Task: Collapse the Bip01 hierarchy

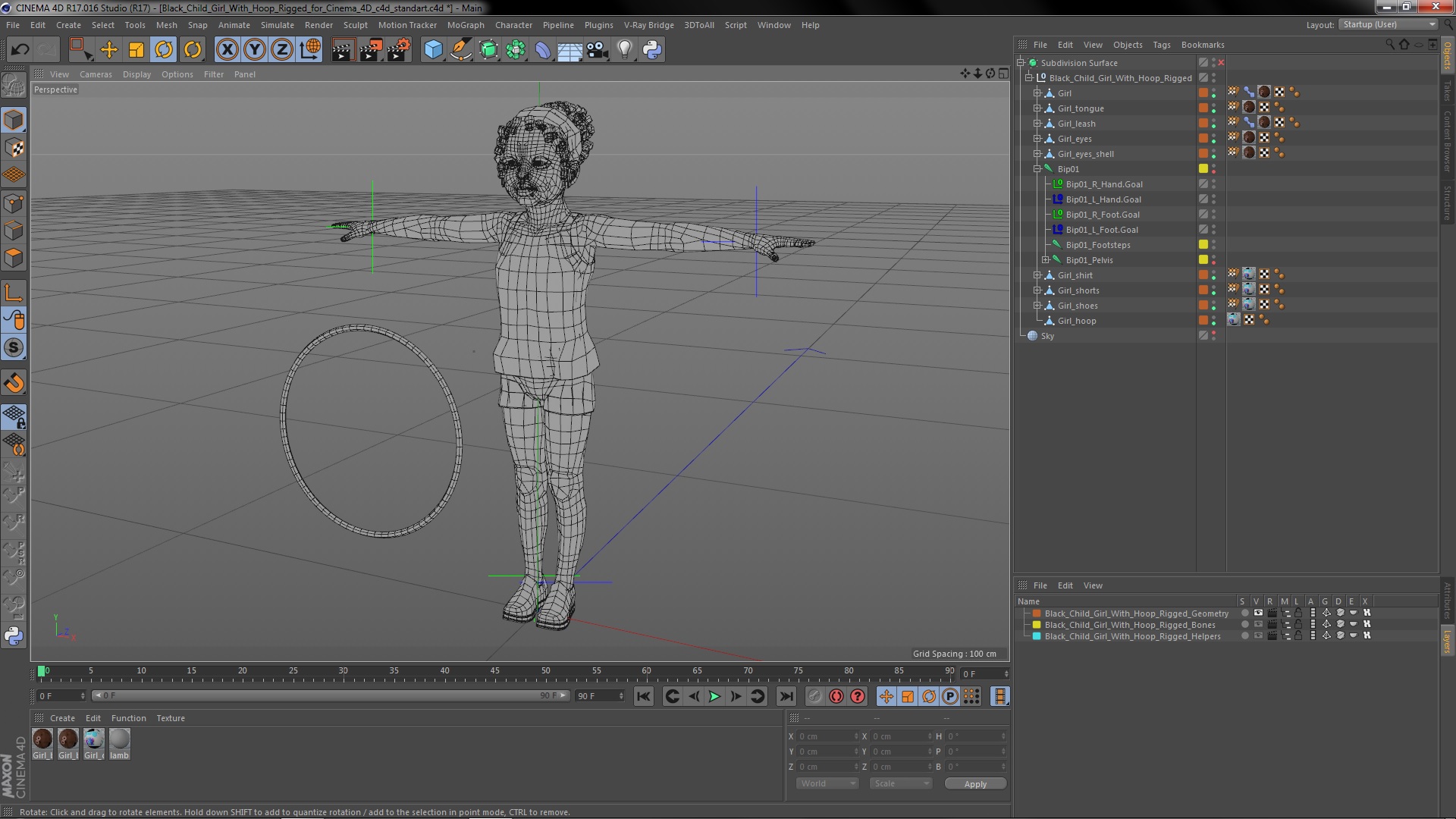Action: pyautogui.click(x=1037, y=169)
